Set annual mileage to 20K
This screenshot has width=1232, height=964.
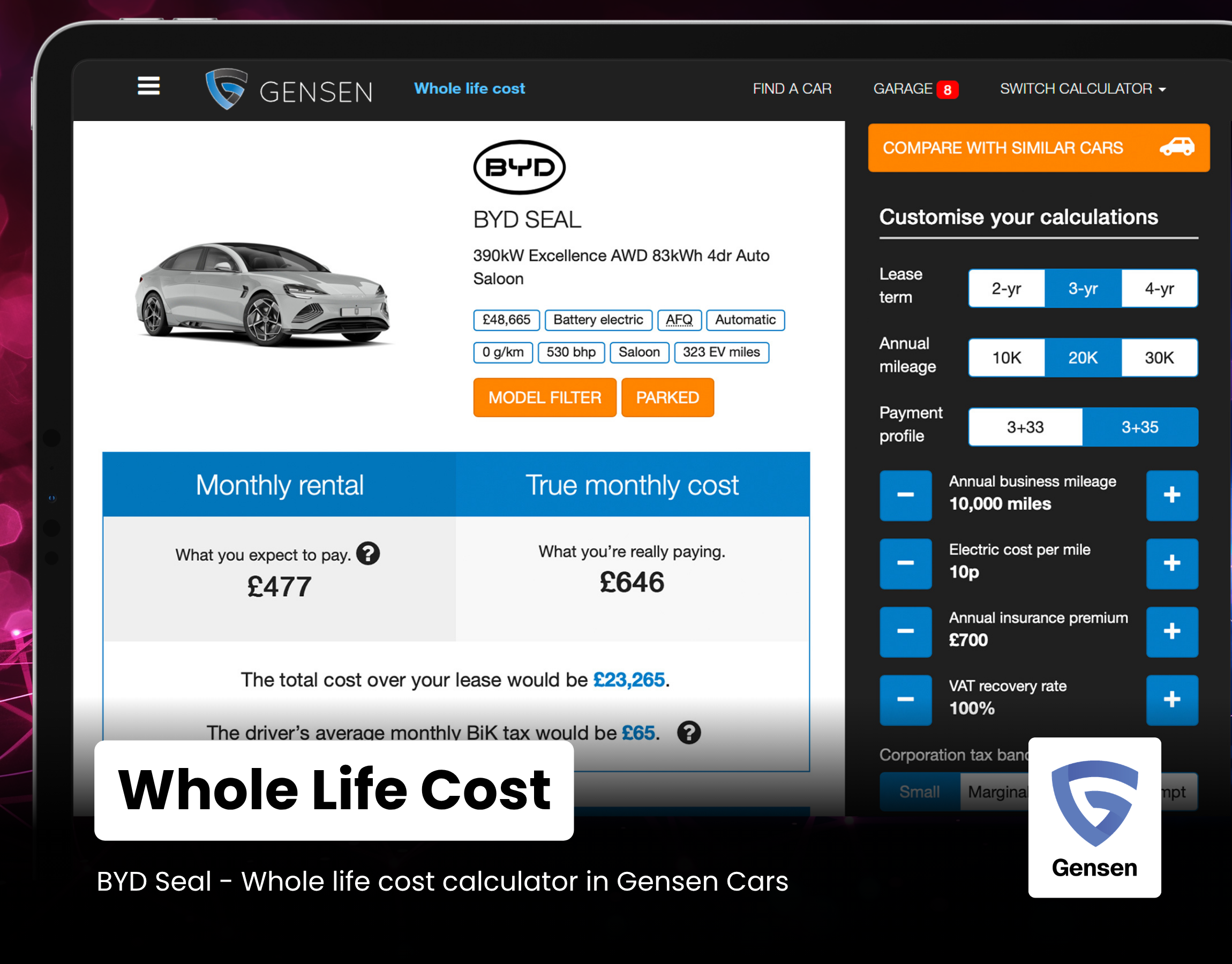[1083, 358]
